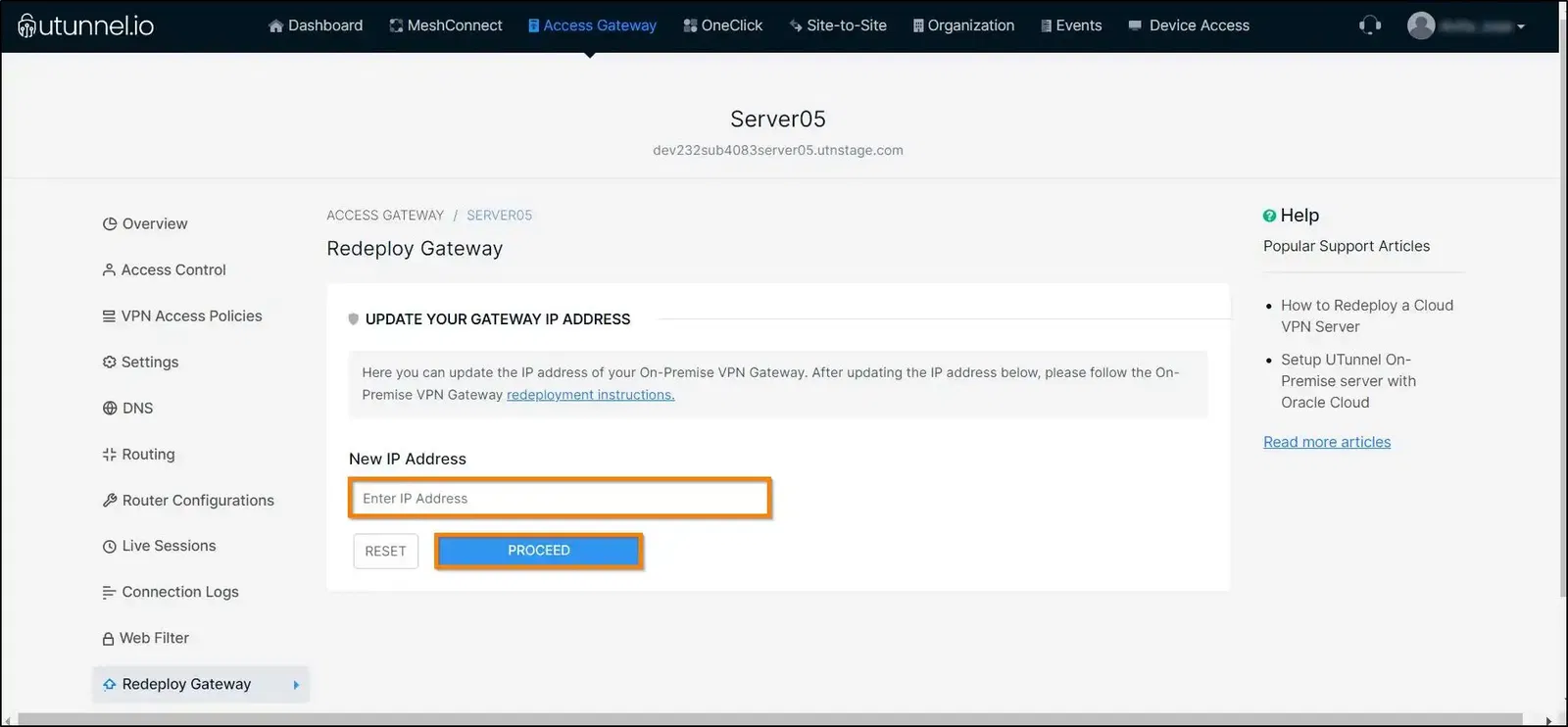
Task: Click the Events list icon
Action: click(1046, 25)
